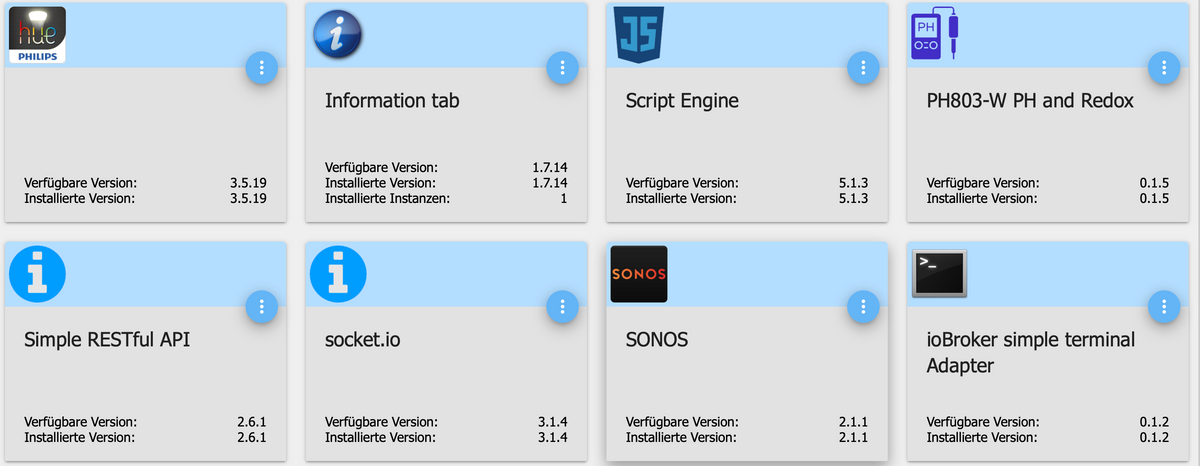Click the Philips hue adapter logo
This screenshot has height=466, width=1200.
pos(37,35)
